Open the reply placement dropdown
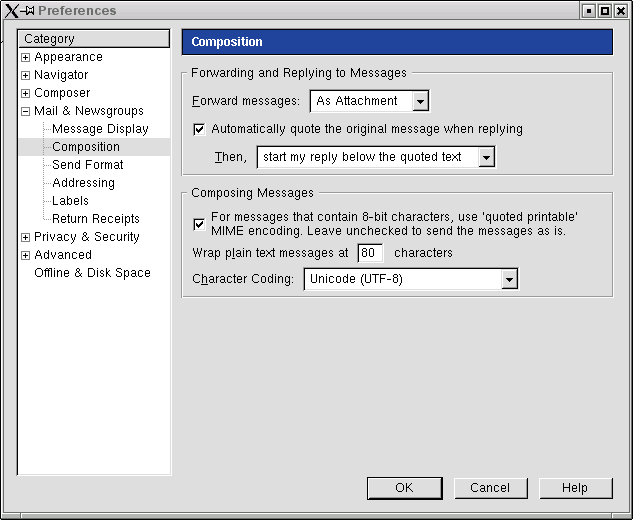The height and width of the screenshot is (520, 633). [x=486, y=157]
